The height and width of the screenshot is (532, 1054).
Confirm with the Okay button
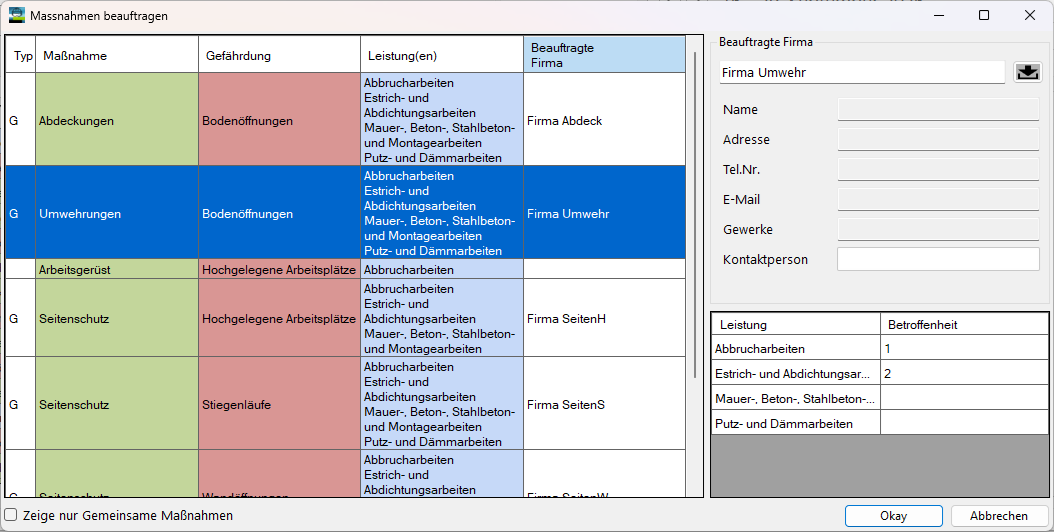click(x=893, y=516)
